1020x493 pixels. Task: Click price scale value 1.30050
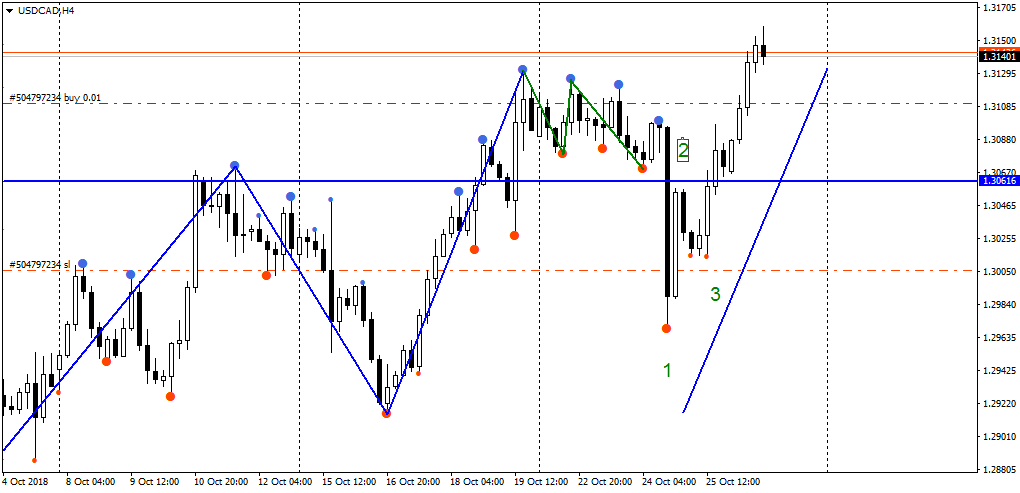coord(1000,271)
